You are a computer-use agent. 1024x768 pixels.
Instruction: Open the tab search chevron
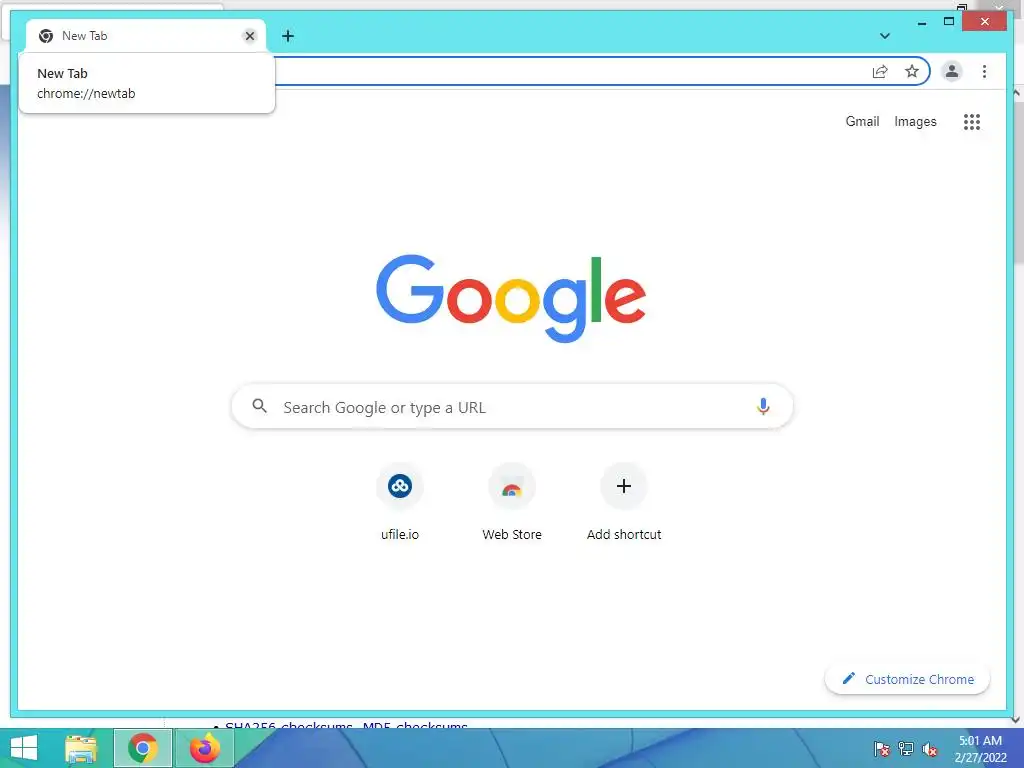884,36
